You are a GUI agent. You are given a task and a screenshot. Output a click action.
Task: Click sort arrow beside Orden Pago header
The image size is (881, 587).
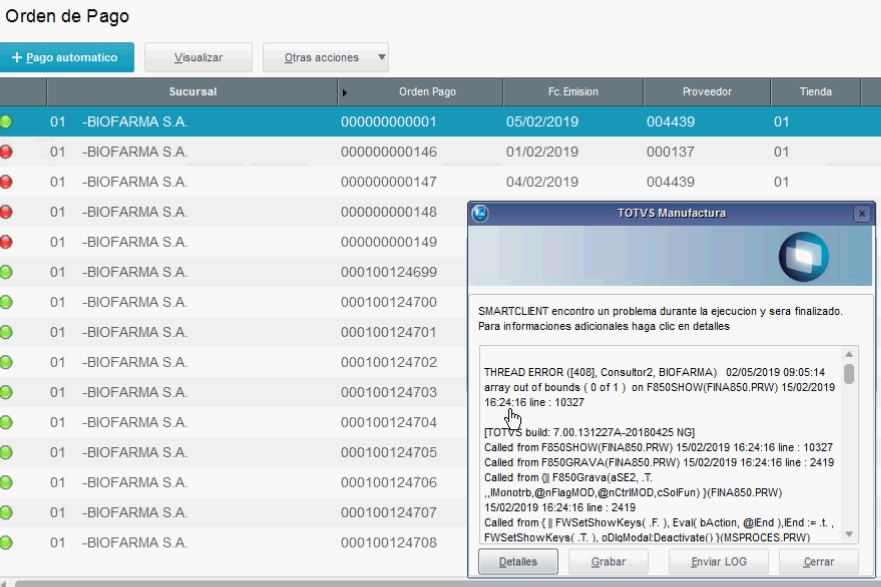pyautogui.click(x=344, y=93)
